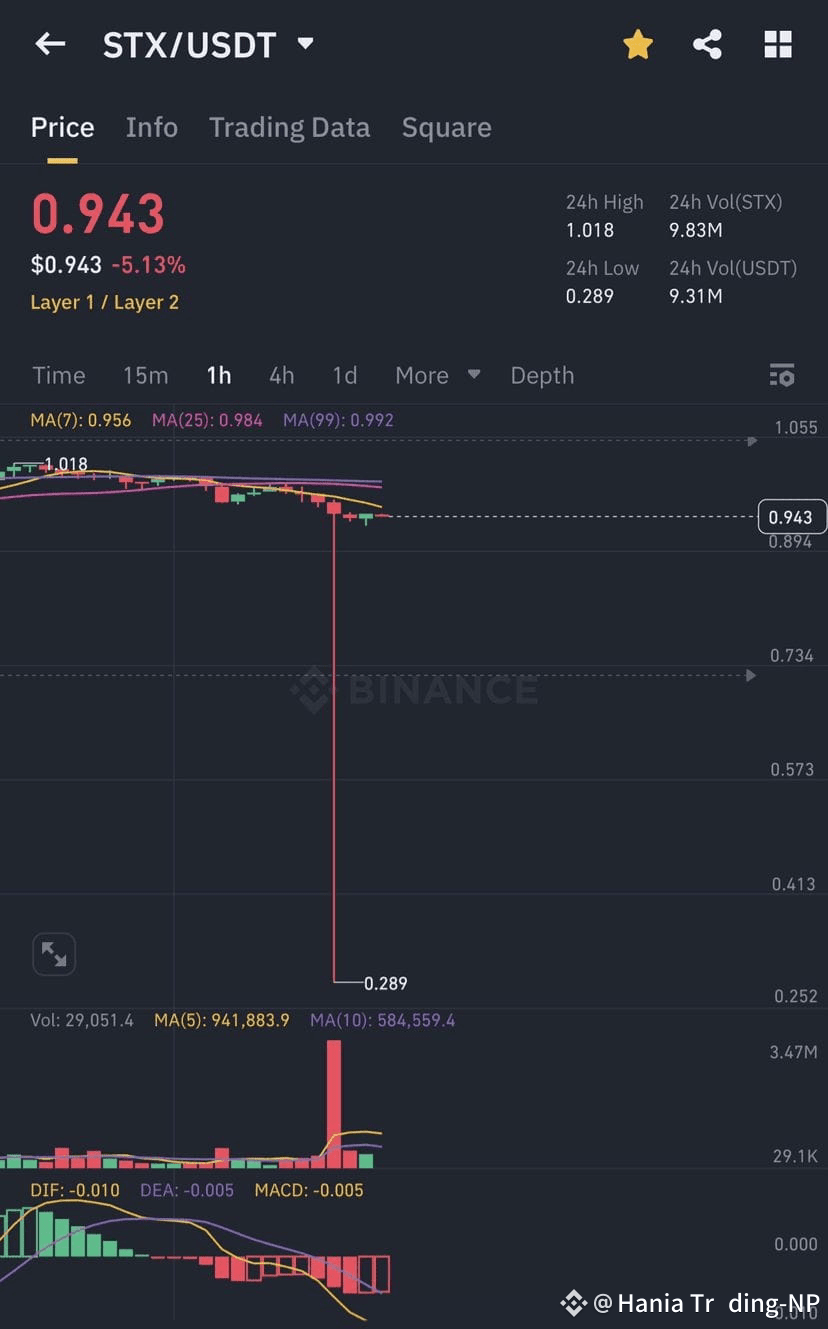Screen dimensions: 828x1329
Task: Switch to the Trading Data tab
Action: coord(289,127)
